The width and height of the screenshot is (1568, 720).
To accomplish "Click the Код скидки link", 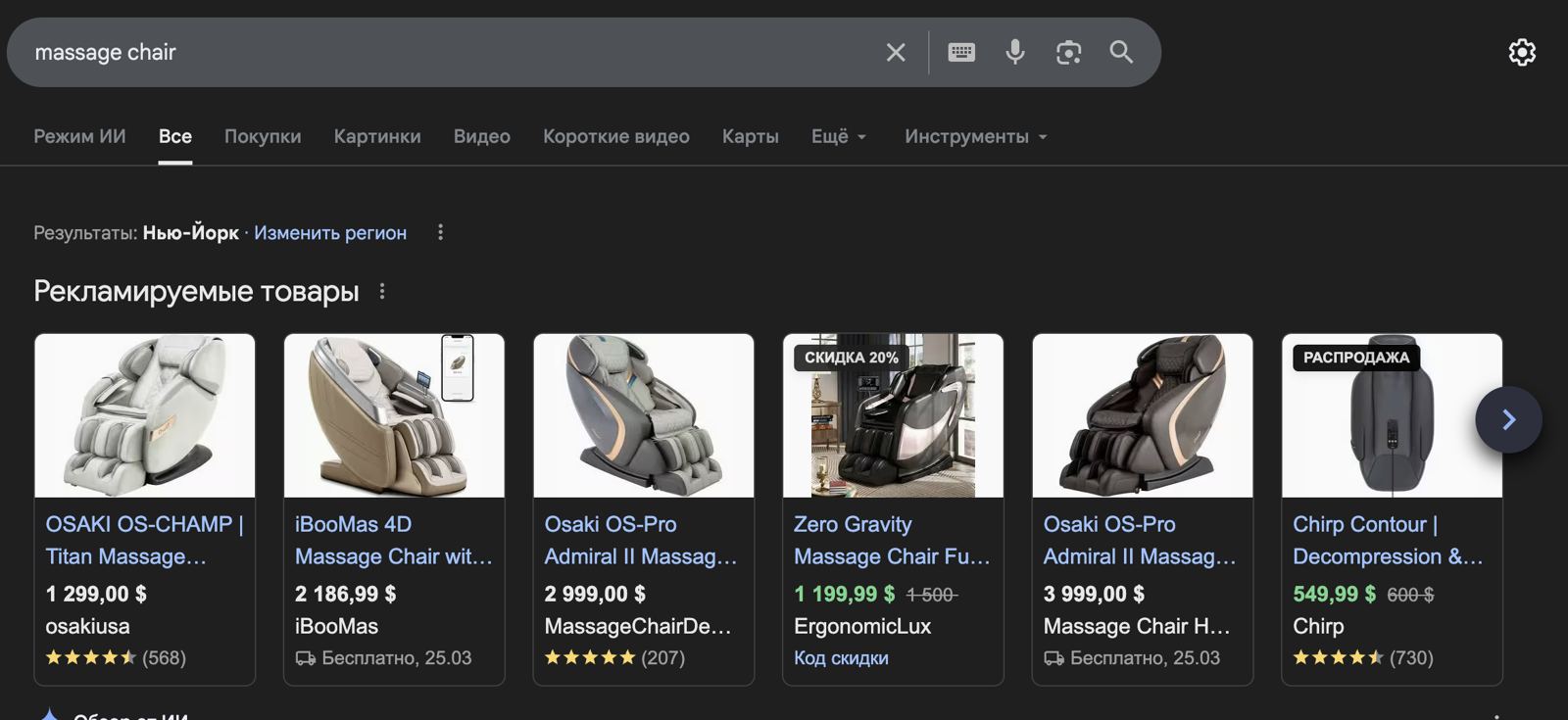I will tap(841, 658).
